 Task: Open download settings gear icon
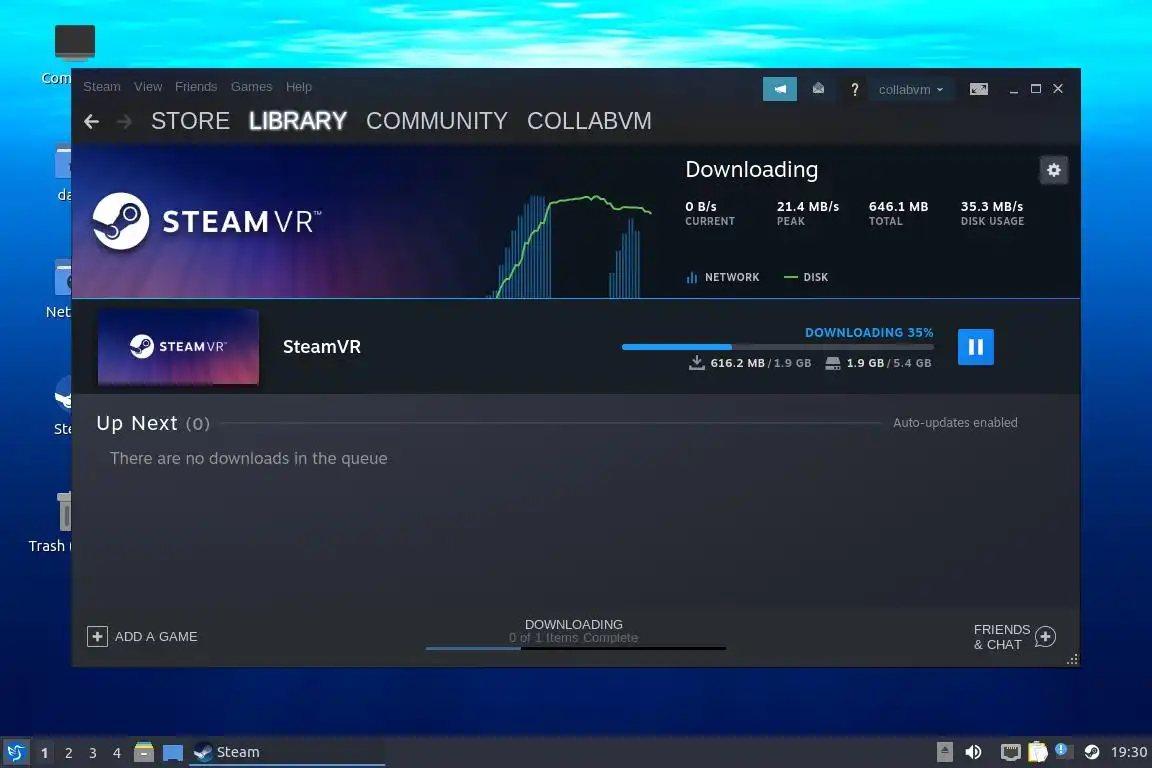coord(1054,170)
